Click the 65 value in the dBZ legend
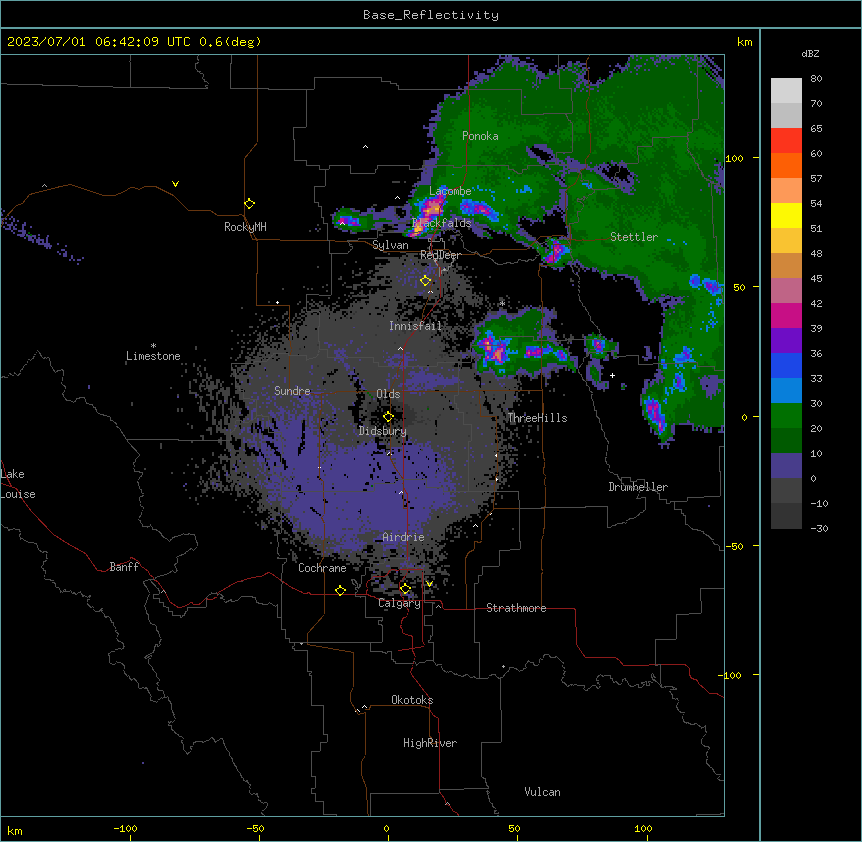This screenshot has width=862, height=842. pyautogui.click(x=816, y=128)
